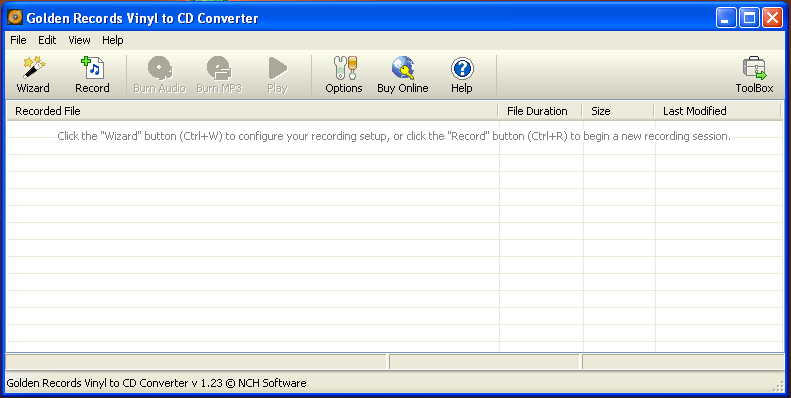Viewport: 791px width, 398px height.
Task: Start a new recording with Record
Action: [92, 75]
